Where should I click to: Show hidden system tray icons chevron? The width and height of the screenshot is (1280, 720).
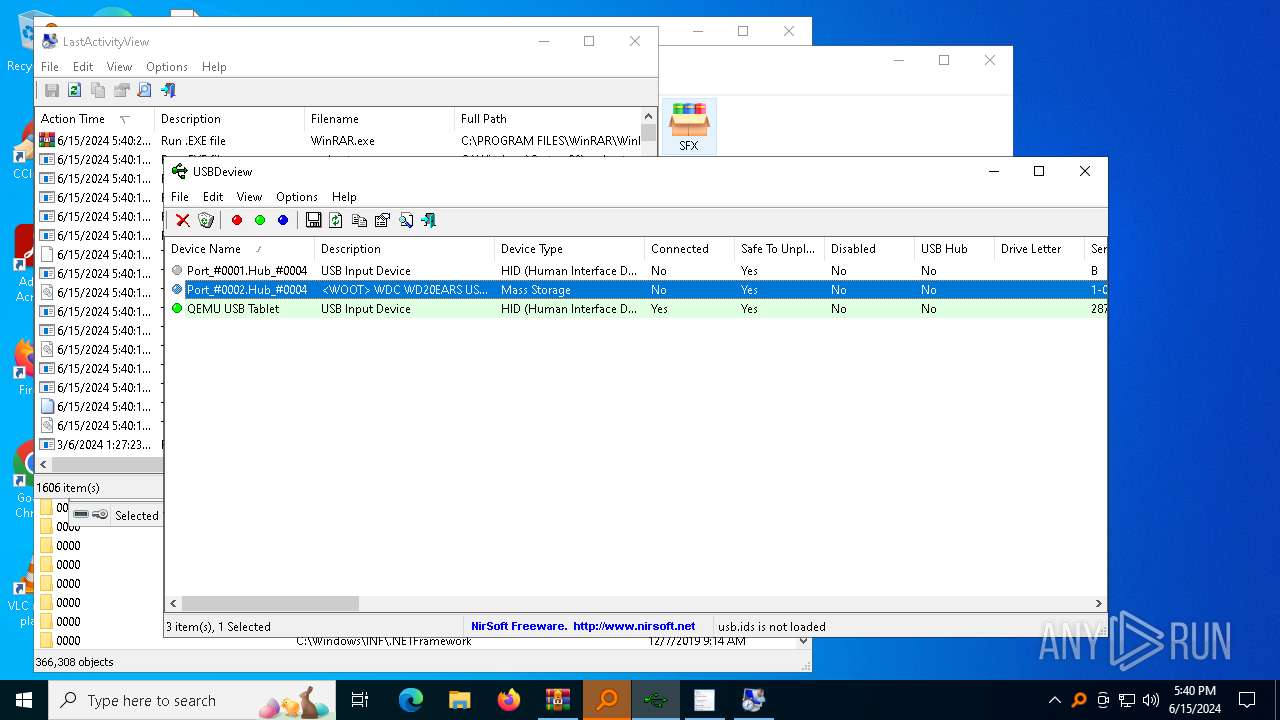point(1054,700)
